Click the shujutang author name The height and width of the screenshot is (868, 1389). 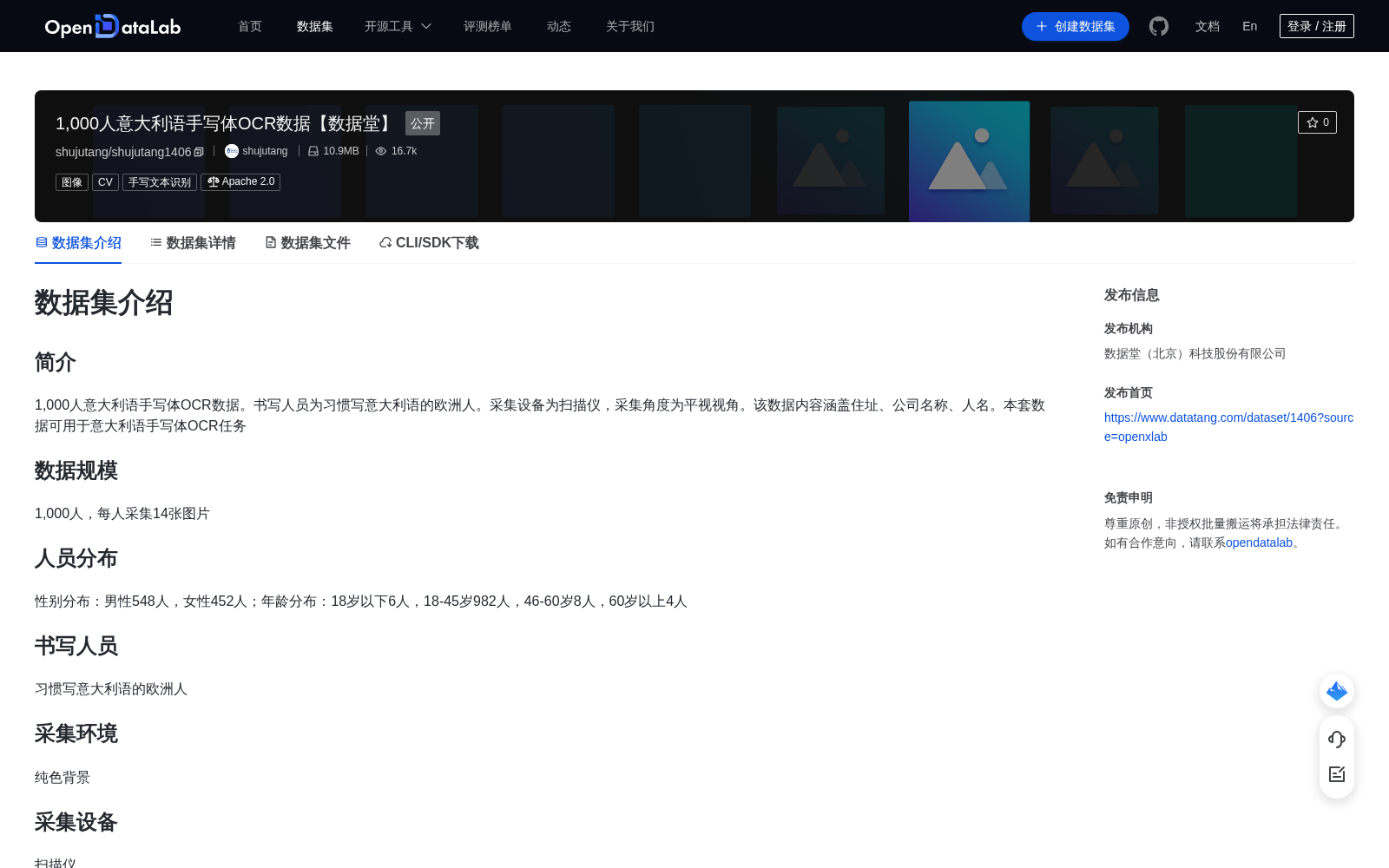pos(265,151)
